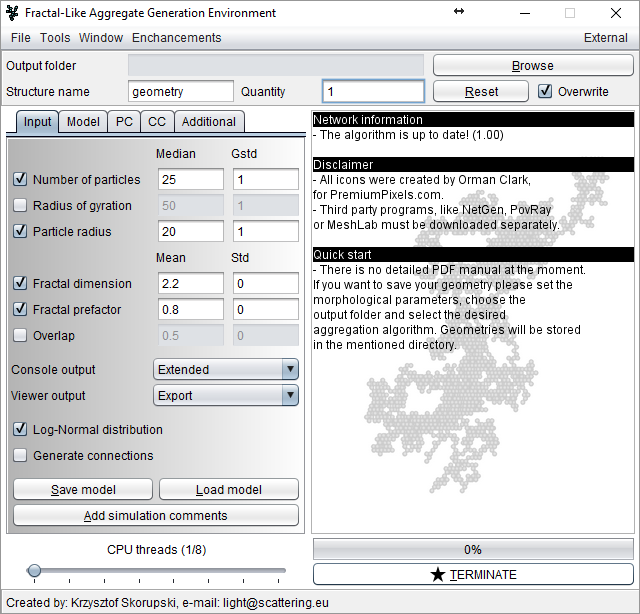Click the CPU threads slider handle
The width and height of the screenshot is (640, 614).
34,570
